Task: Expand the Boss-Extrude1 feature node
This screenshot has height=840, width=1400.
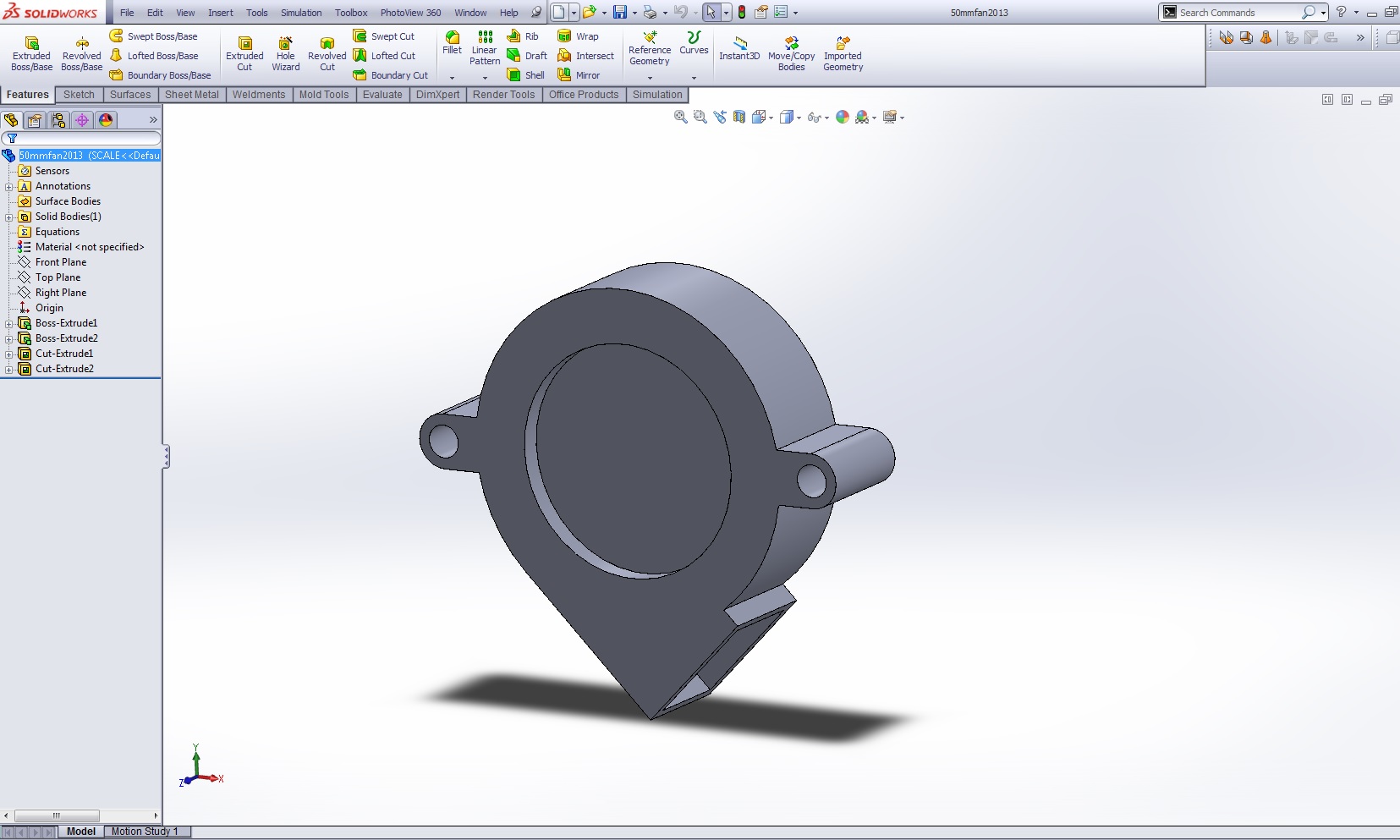Action: [x=9, y=324]
